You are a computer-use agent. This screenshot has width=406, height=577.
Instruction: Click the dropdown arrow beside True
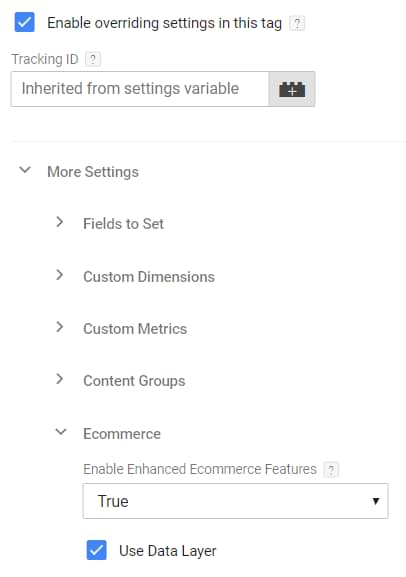pyautogui.click(x=376, y=501)
